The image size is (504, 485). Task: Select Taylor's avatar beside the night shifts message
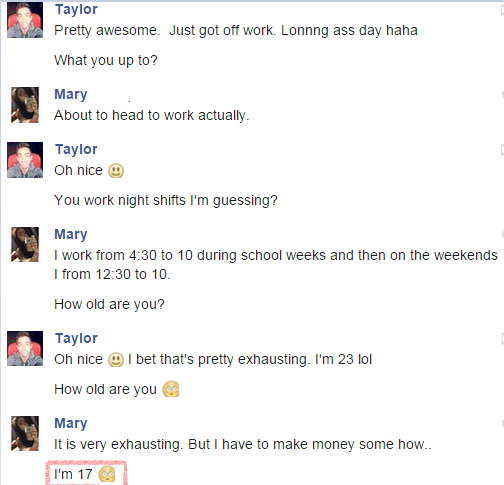(25, 160)
